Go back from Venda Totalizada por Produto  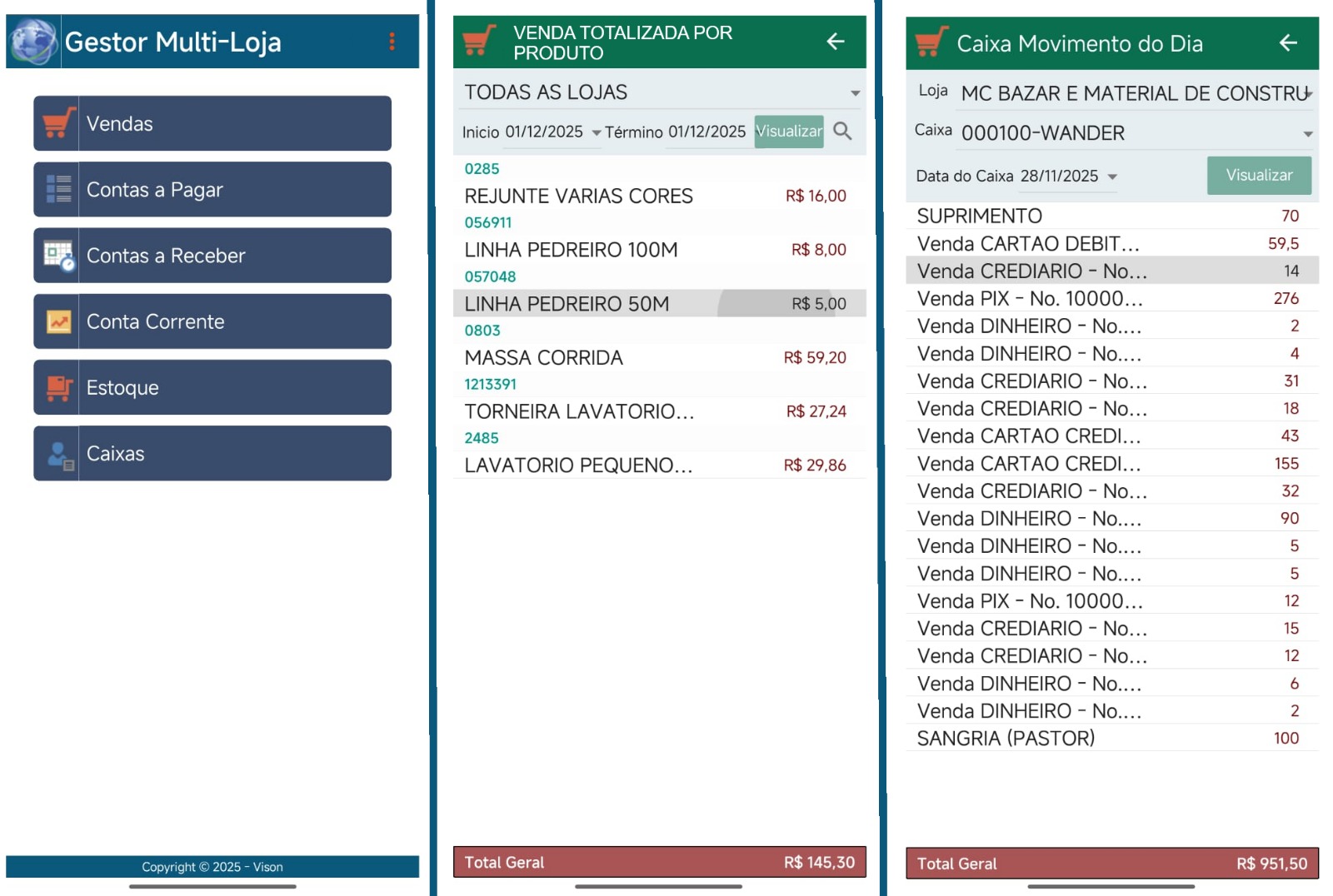click(x=835, y=42)
